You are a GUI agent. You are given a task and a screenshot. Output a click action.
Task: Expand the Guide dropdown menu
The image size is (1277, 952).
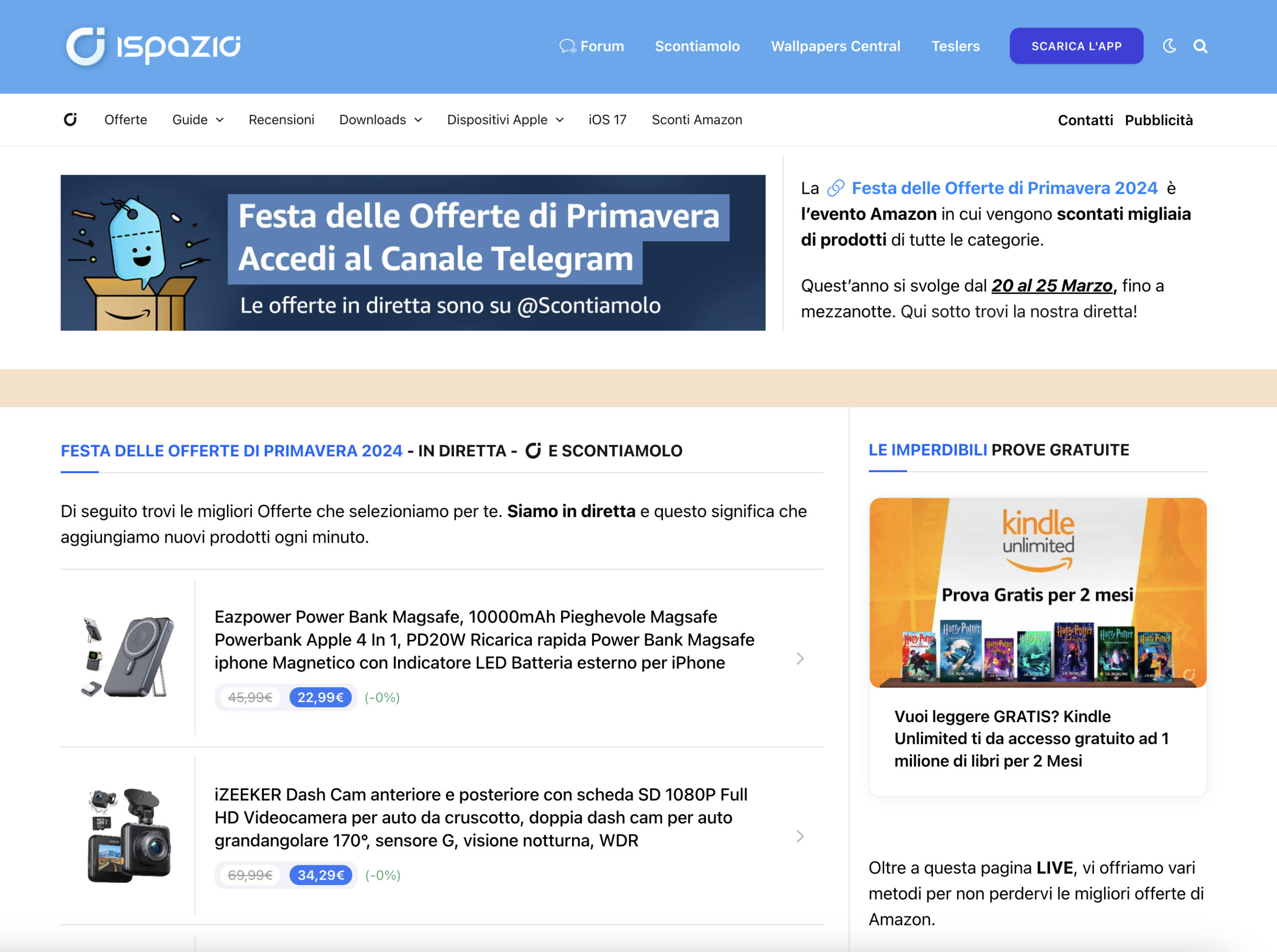pos(198,119)
